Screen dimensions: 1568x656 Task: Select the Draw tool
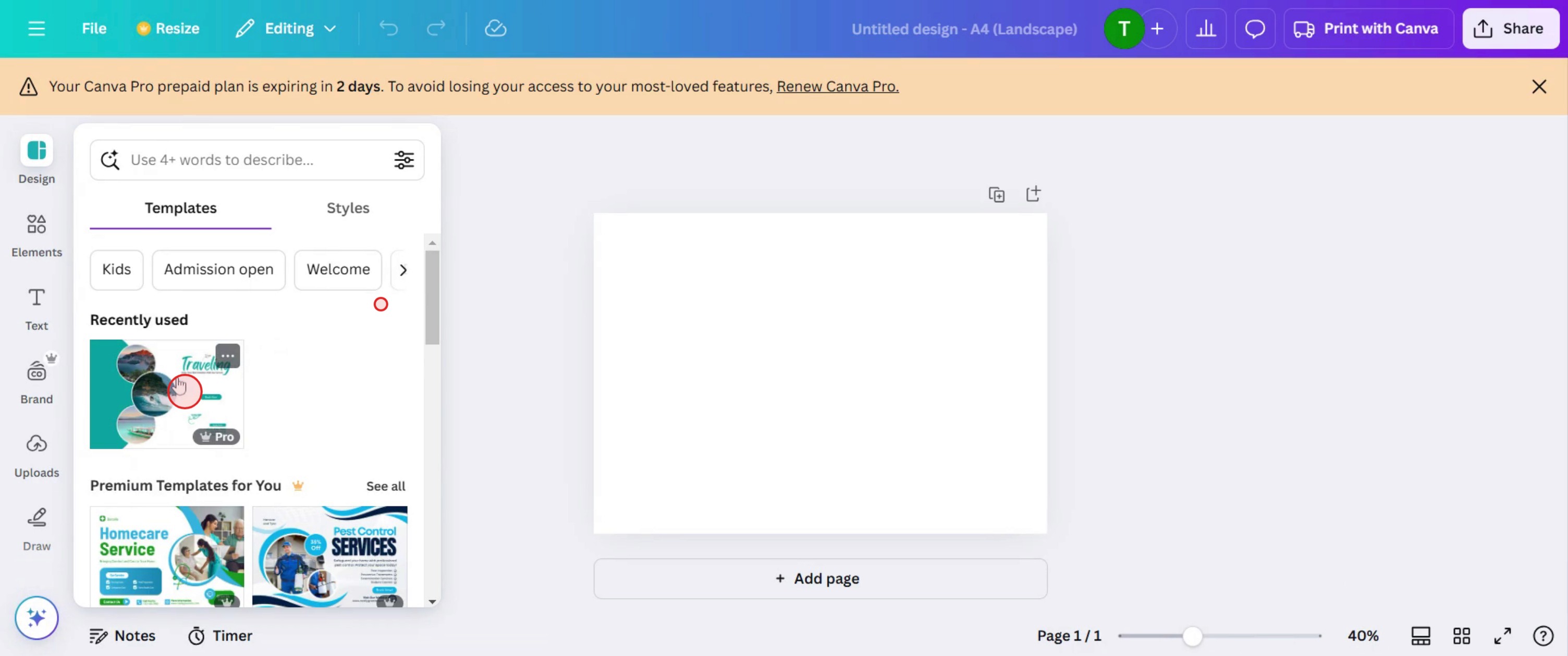pos(36,528)
